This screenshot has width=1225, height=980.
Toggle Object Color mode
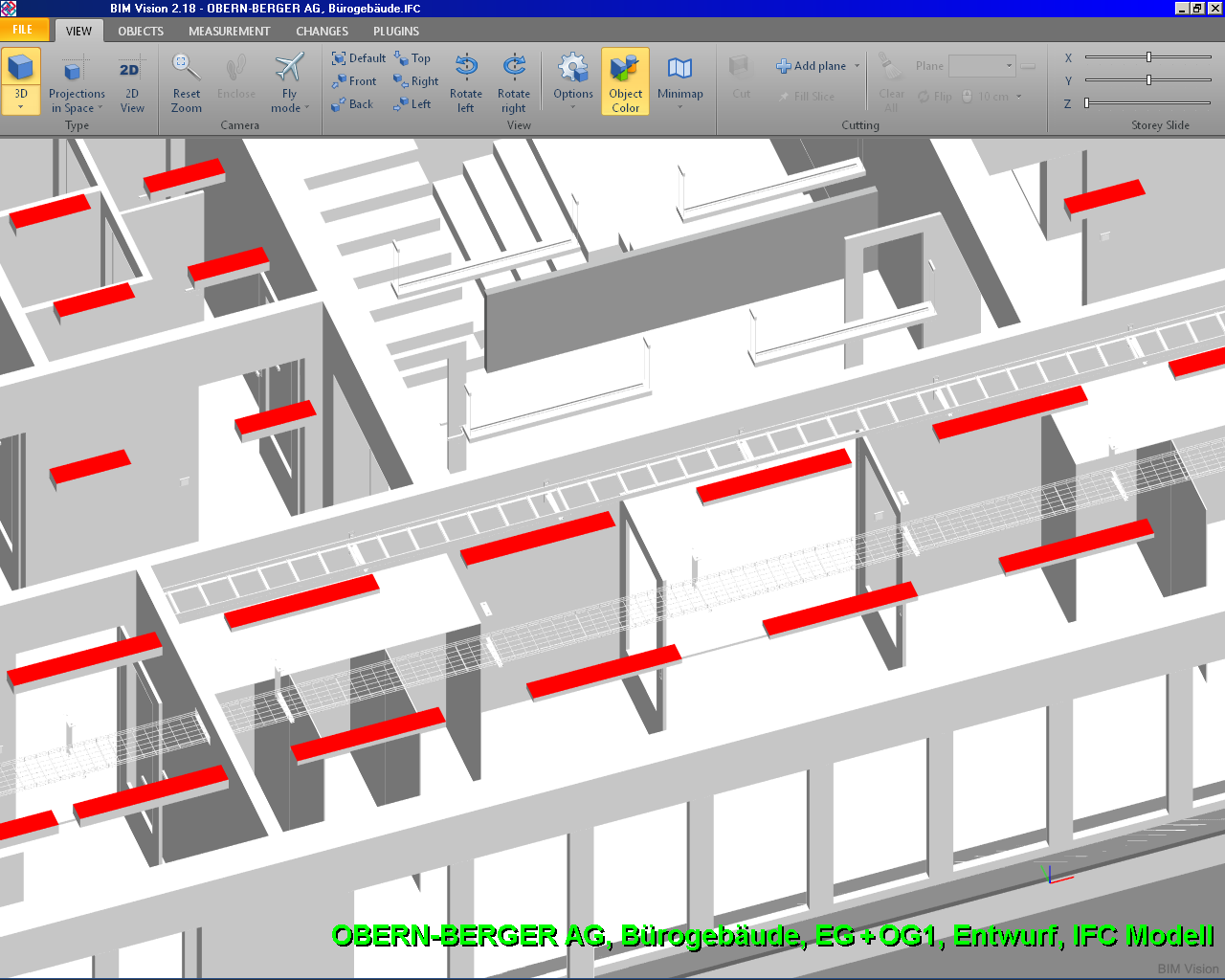(x=625, y=82)
